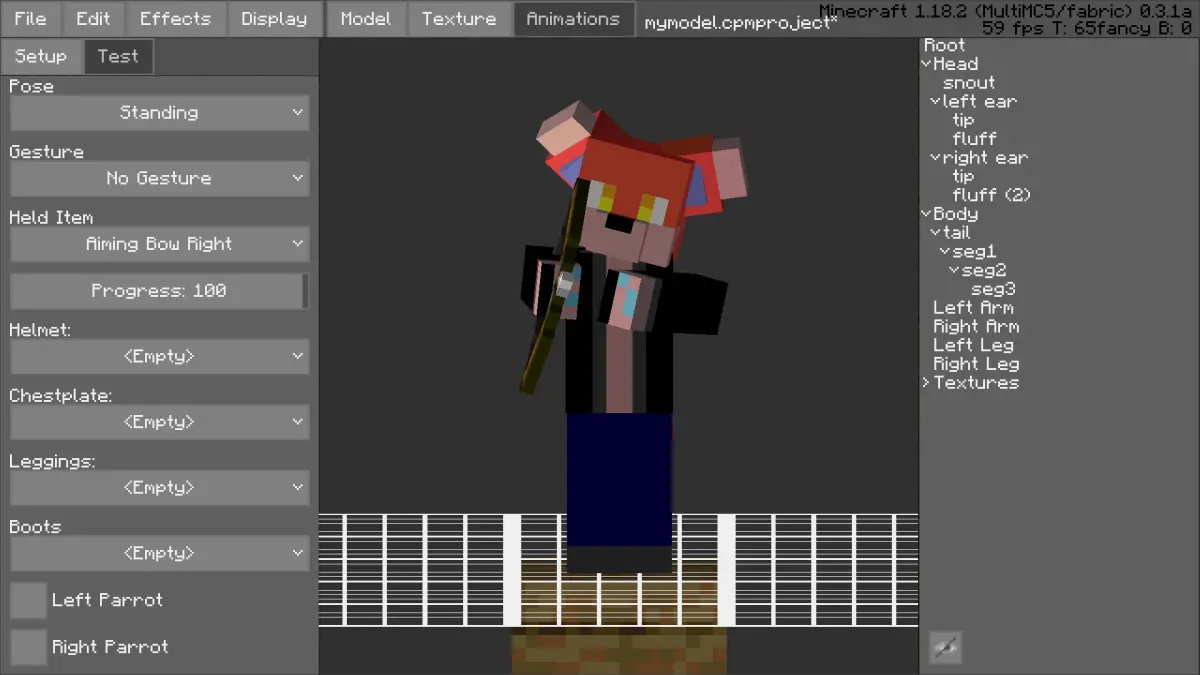Select tip under left ear

[x=963, y=121]
